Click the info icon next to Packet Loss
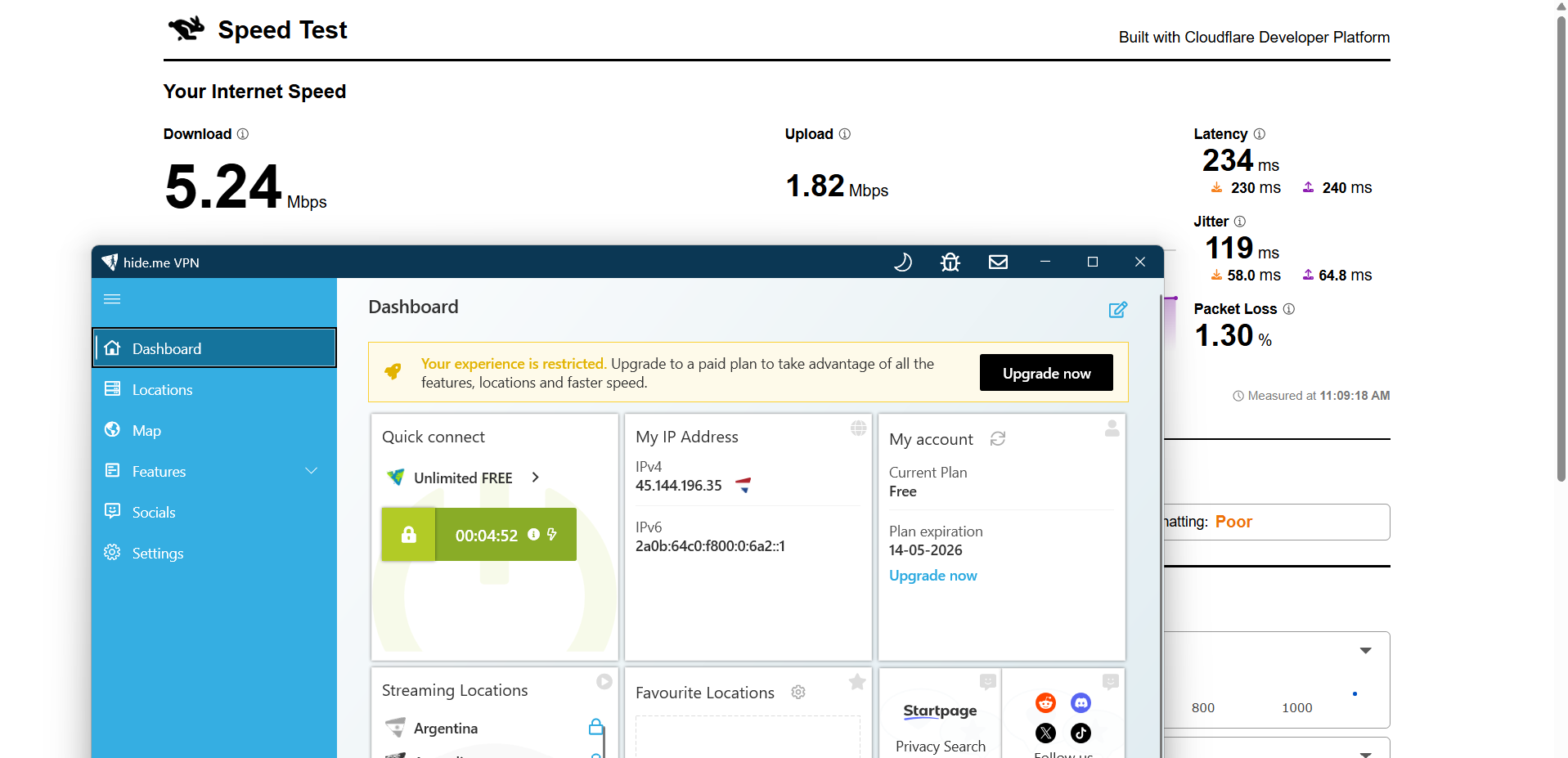 pos(1289,309)
